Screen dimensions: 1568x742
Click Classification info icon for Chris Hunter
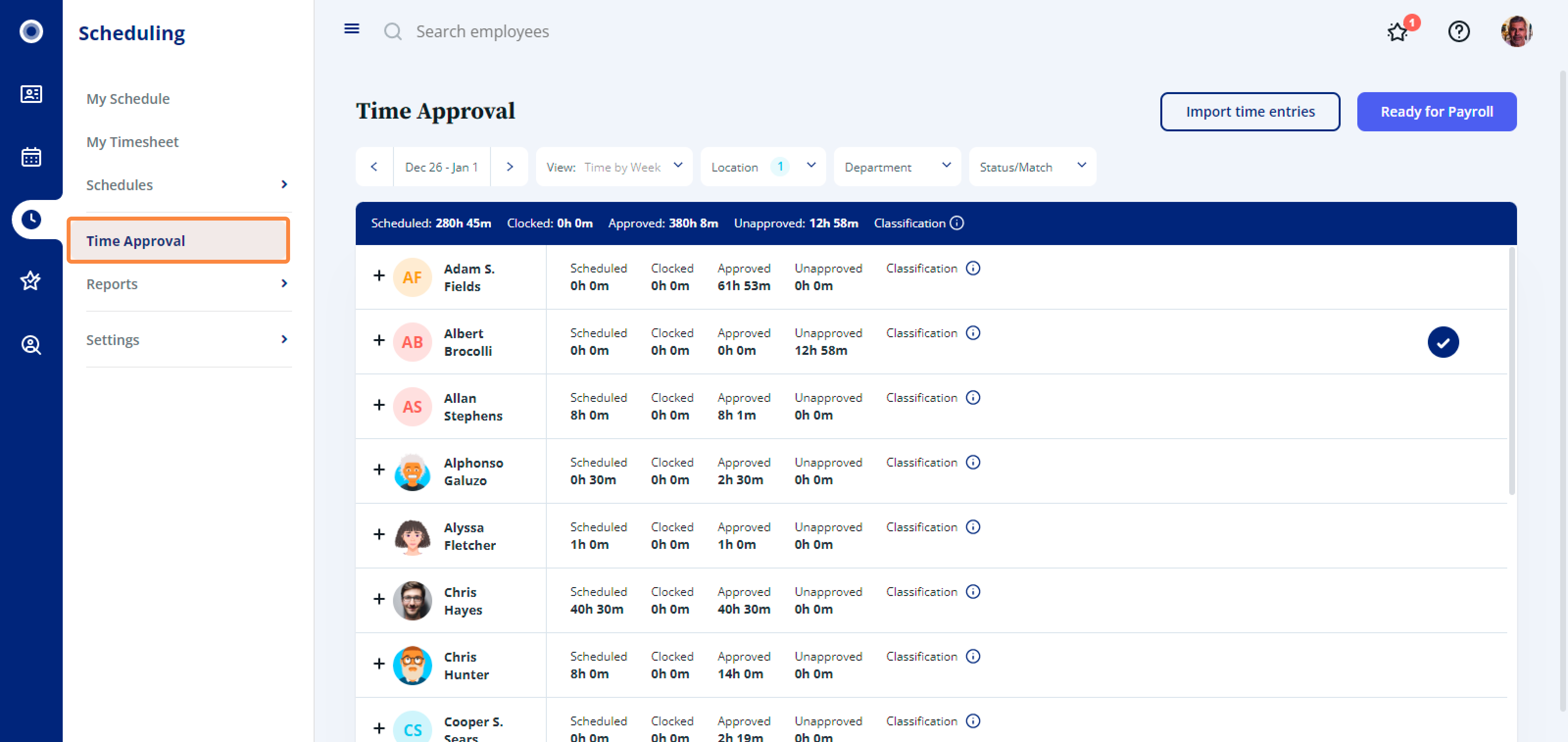[973, 656]
